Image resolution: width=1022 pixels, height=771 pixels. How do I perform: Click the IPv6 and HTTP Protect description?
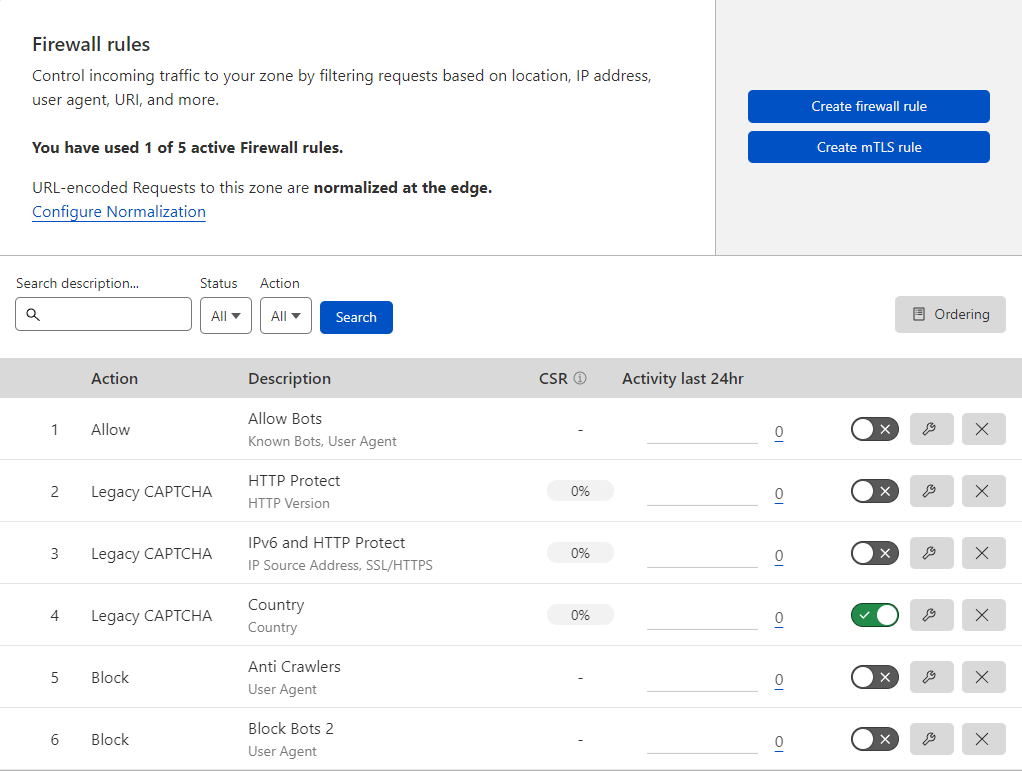(x=327, y=542)
